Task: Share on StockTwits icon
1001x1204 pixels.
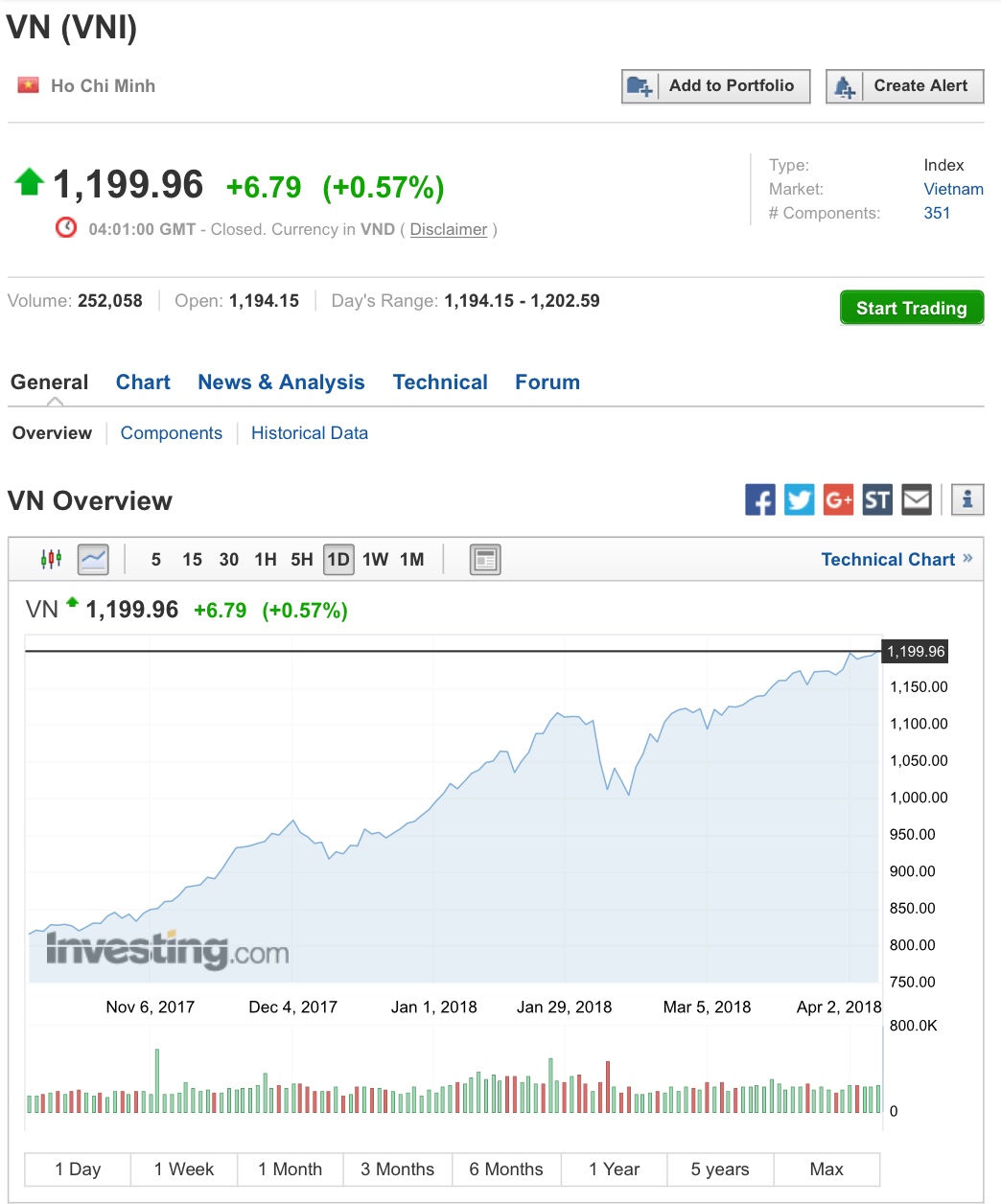Action: pos(877,499)
